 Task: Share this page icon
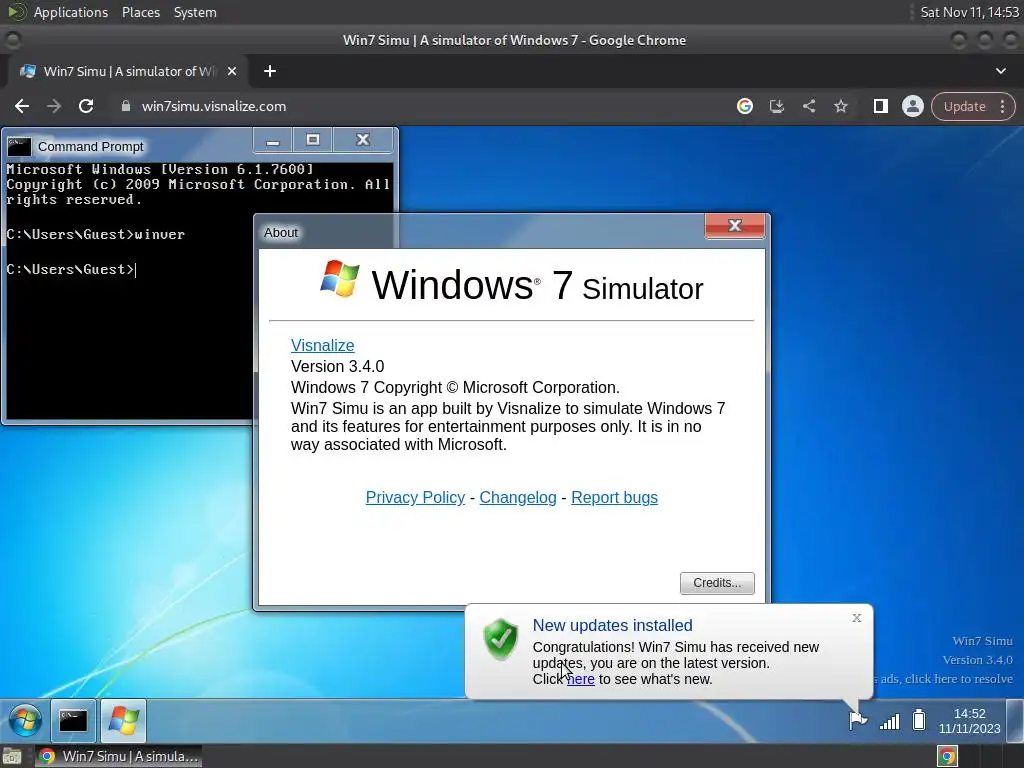click(x=808, y=106)
